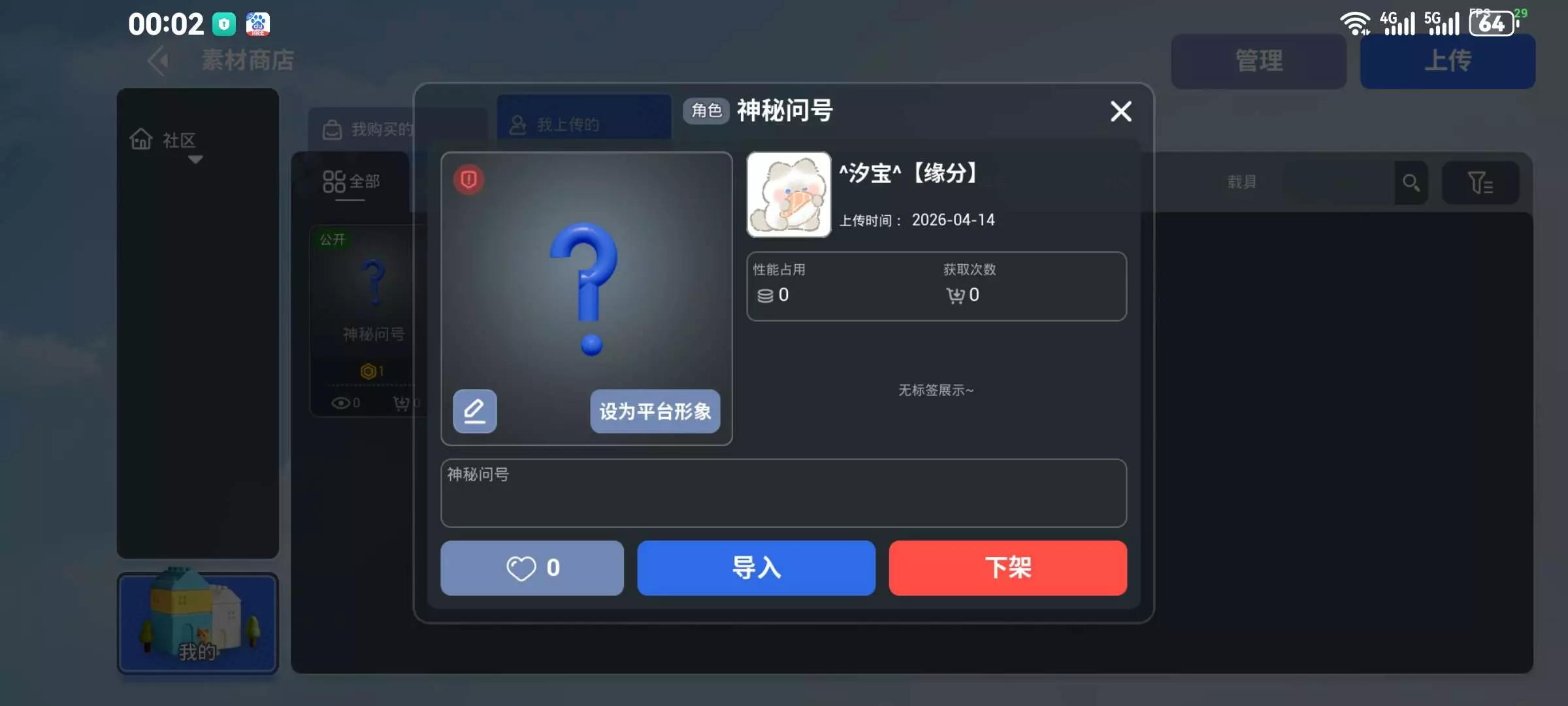Close the 神秘问号 detail dialog
The height and width of the screenshot is (706, 1568).
point(1121,111)
